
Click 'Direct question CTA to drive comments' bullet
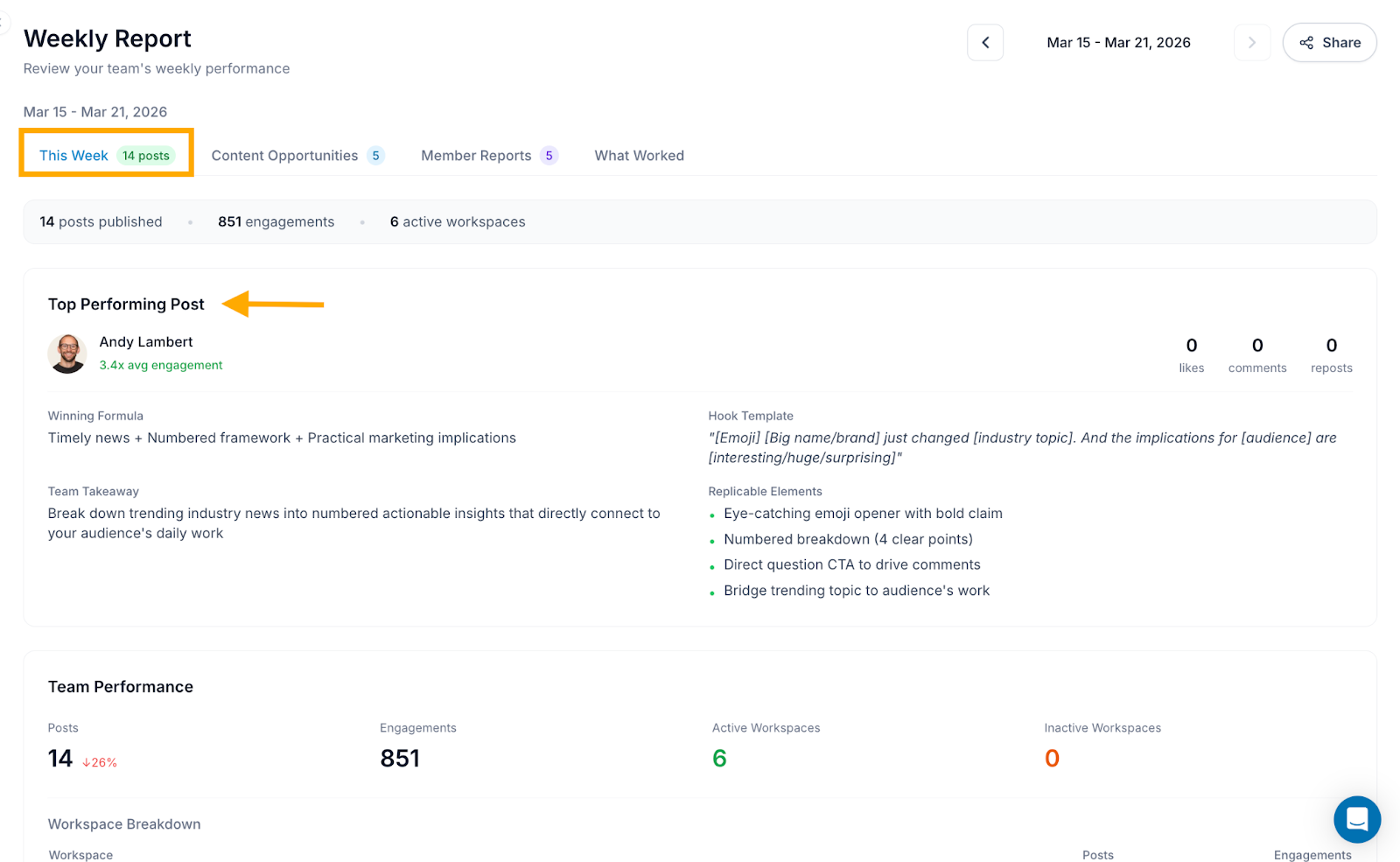[x=852, y=564]
